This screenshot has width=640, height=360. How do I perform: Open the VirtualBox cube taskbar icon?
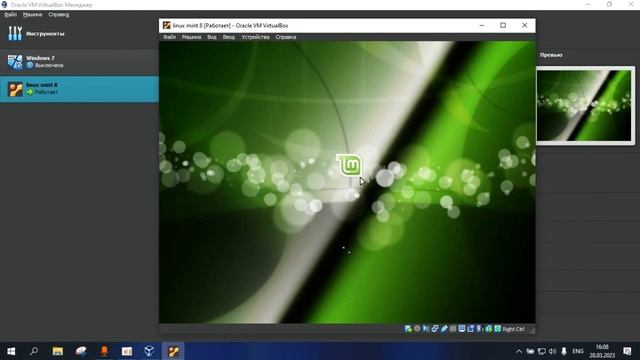click(x=149, y=351)
